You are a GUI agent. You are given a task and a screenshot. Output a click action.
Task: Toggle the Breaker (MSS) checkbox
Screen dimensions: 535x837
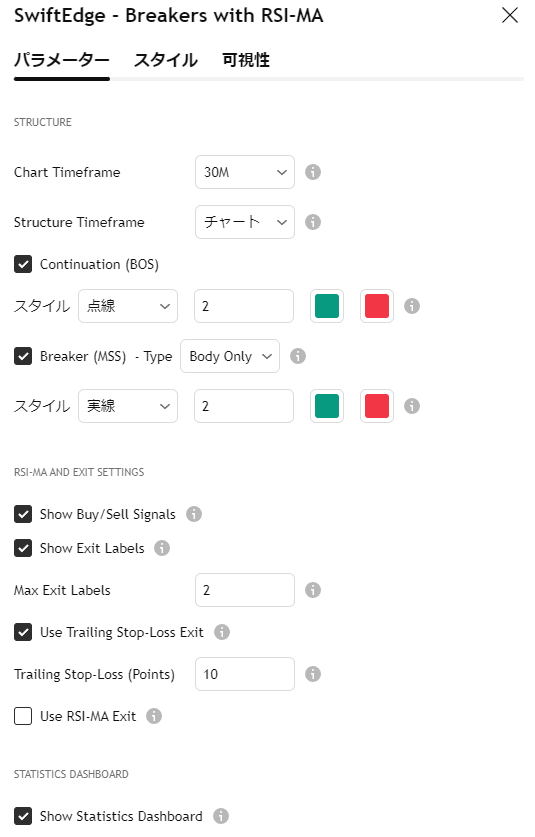pyautogui.click(x=23, y=356)
